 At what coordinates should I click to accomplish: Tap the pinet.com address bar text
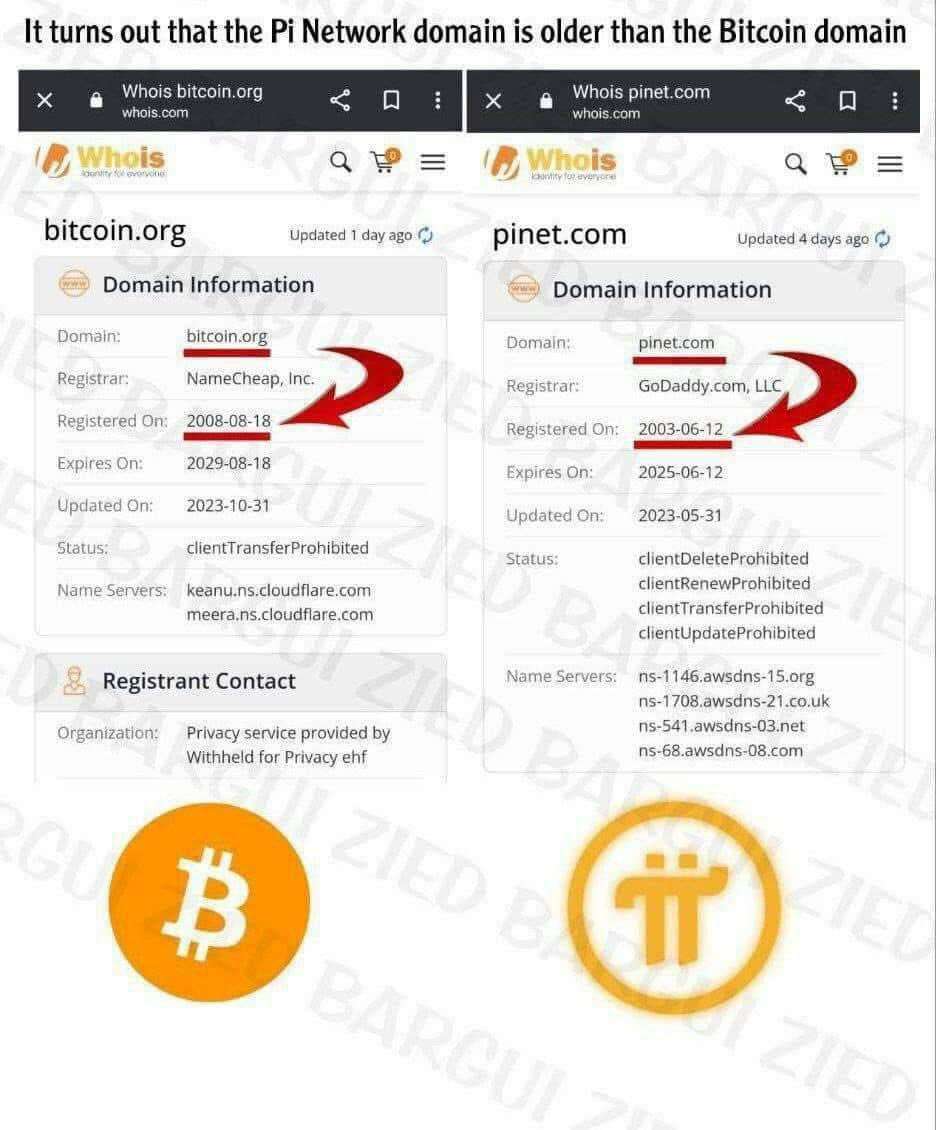[x=641, y=101]
